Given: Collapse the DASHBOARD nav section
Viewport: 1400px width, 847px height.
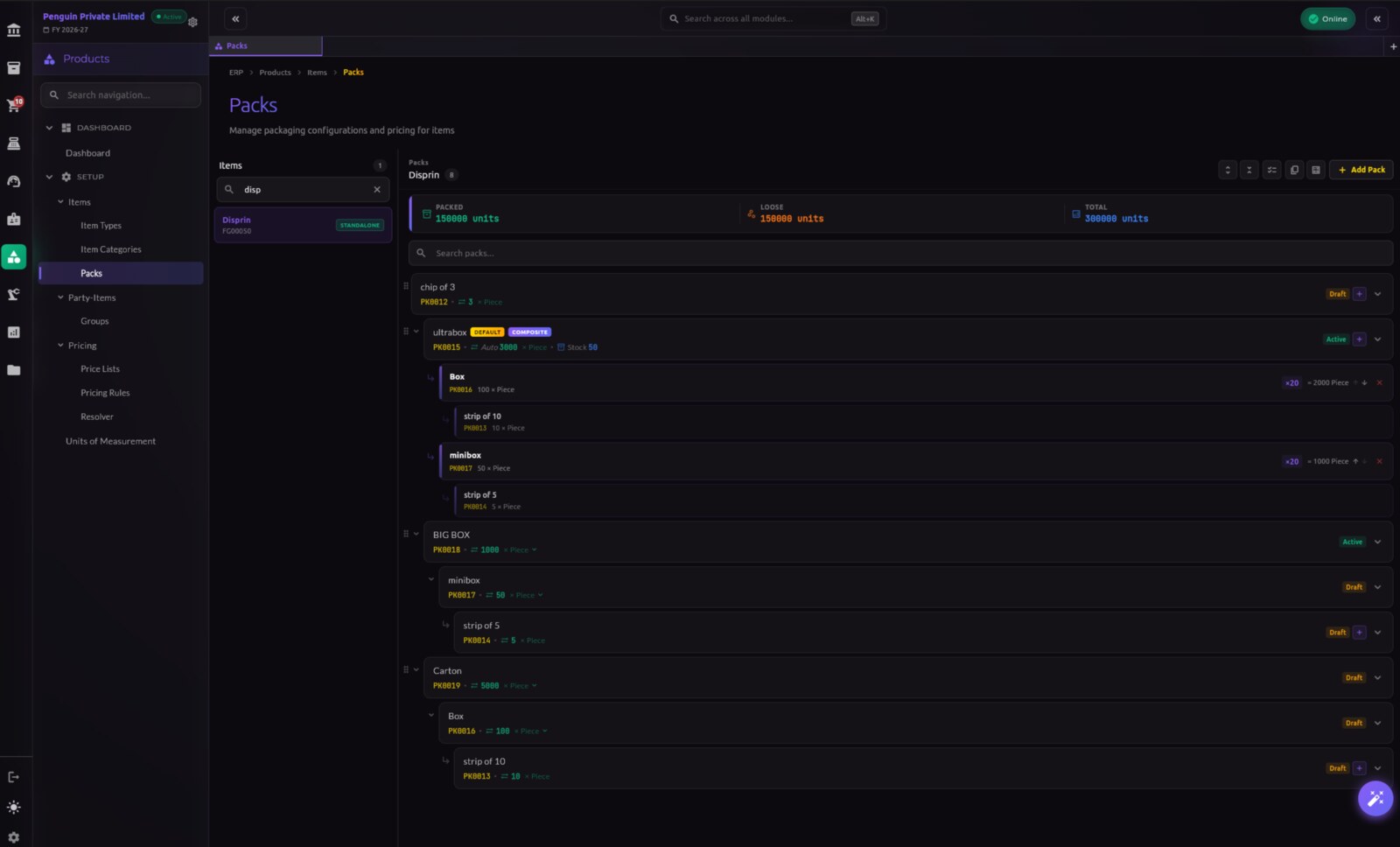Looking at the screenshot, I should tap(49, 128).
